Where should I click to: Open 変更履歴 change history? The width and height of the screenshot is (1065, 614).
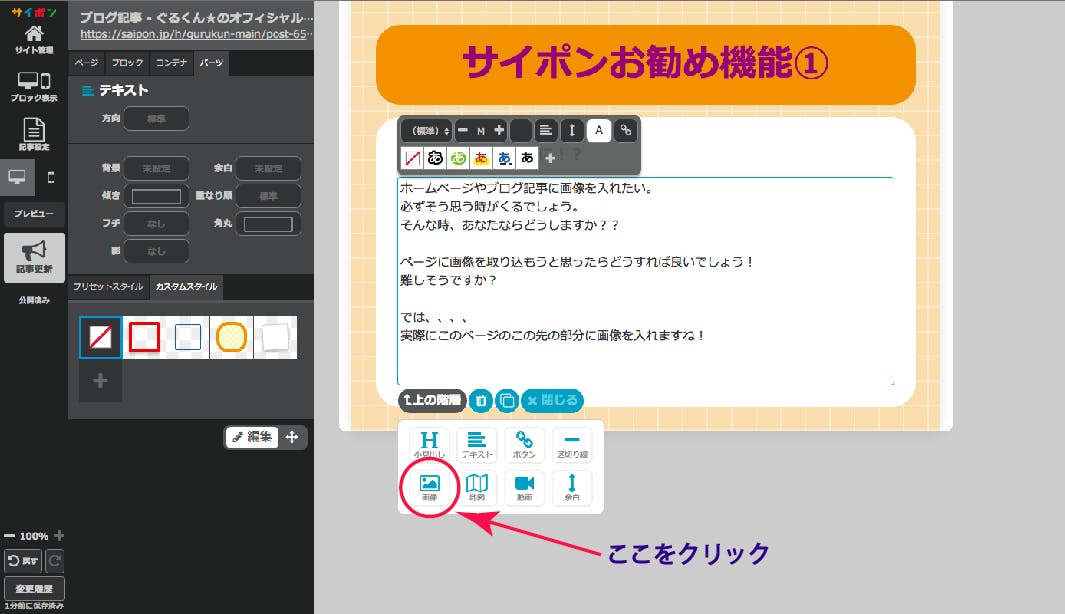pyautogui.click(x=34, y=589)
